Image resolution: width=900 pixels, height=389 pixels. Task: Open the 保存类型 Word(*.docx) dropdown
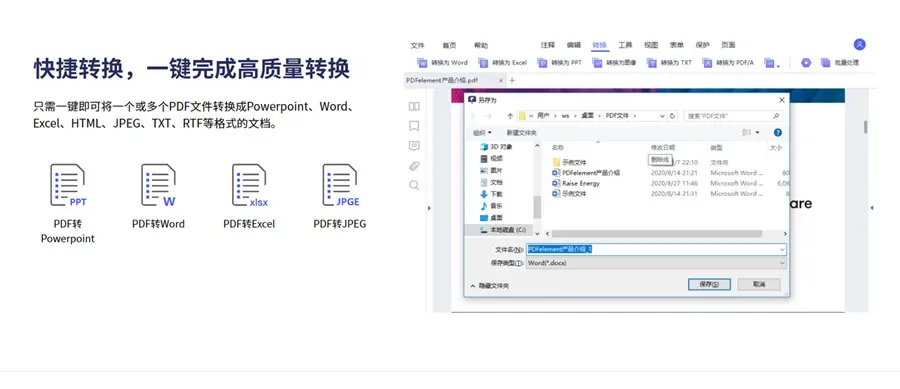(656, 263)
